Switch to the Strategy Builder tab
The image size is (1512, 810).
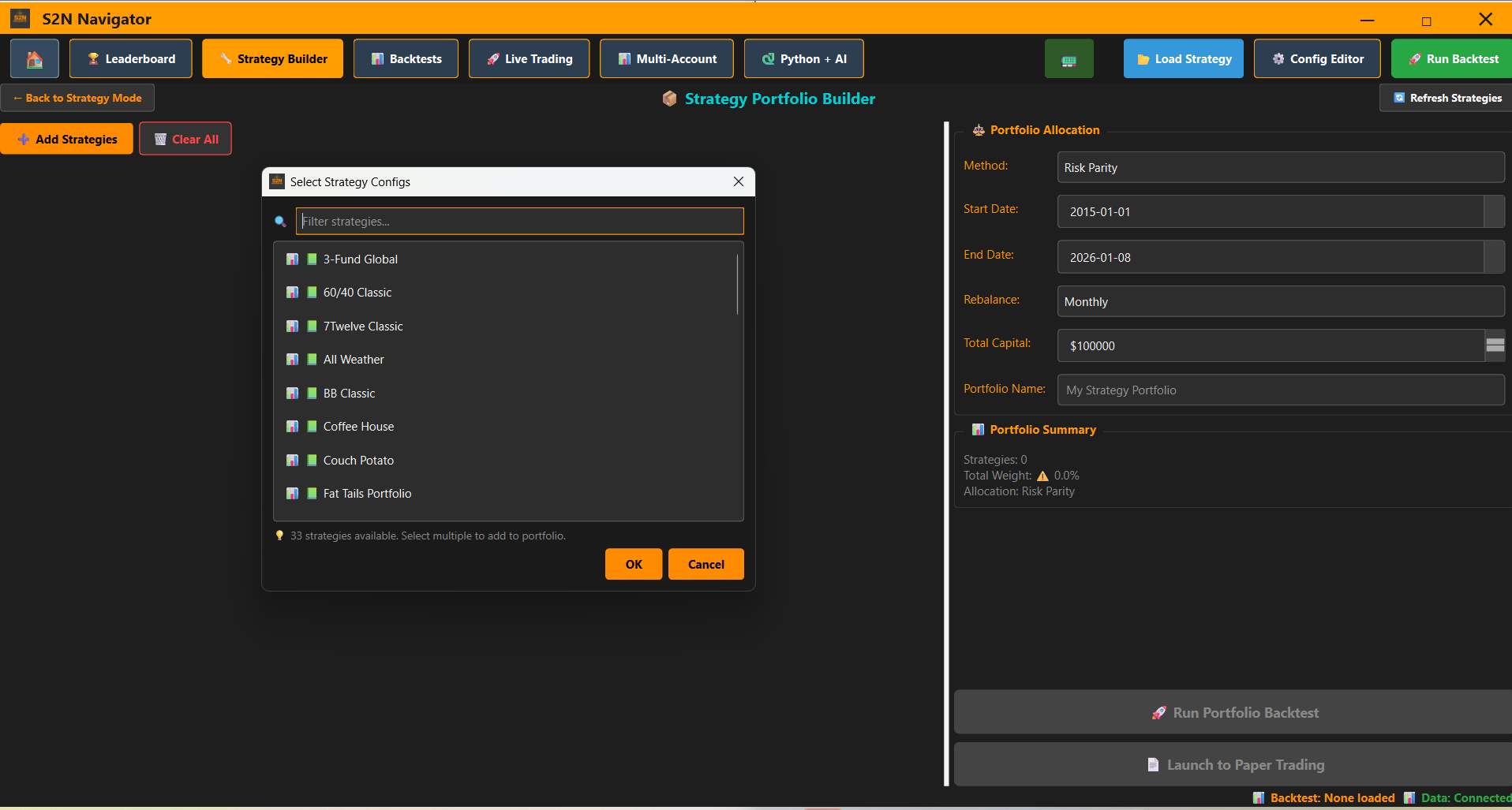point(273,59)
